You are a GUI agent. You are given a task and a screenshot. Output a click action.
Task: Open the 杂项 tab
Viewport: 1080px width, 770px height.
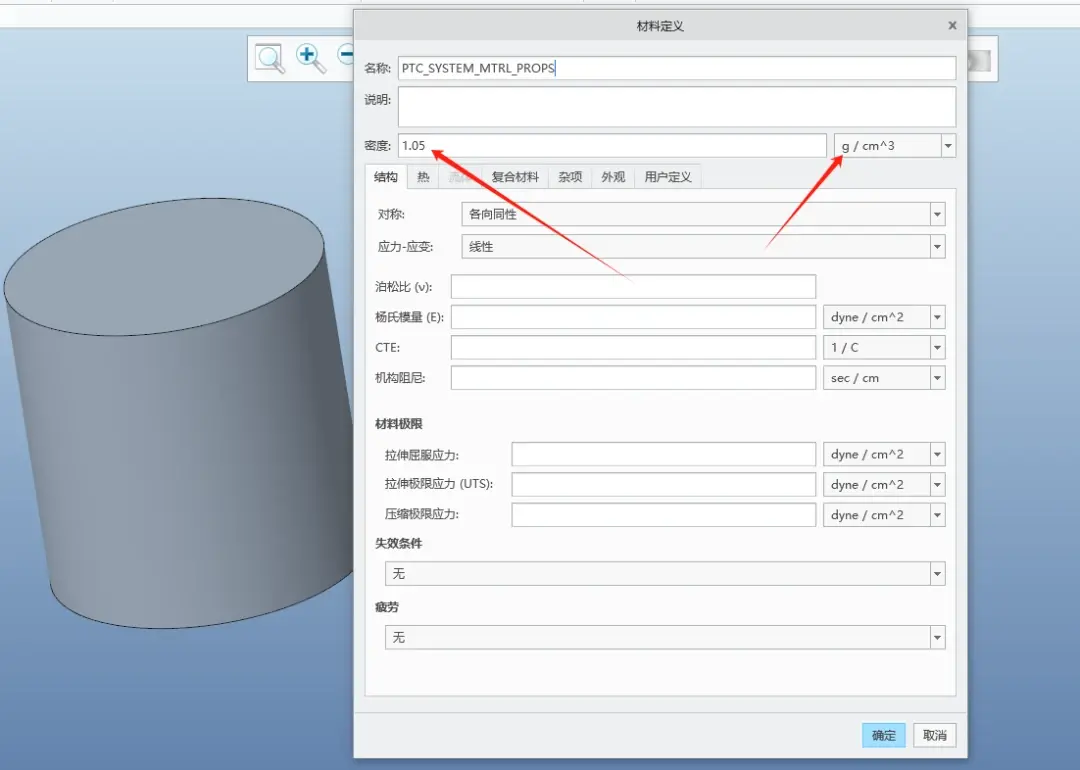(x=570, y=177)
